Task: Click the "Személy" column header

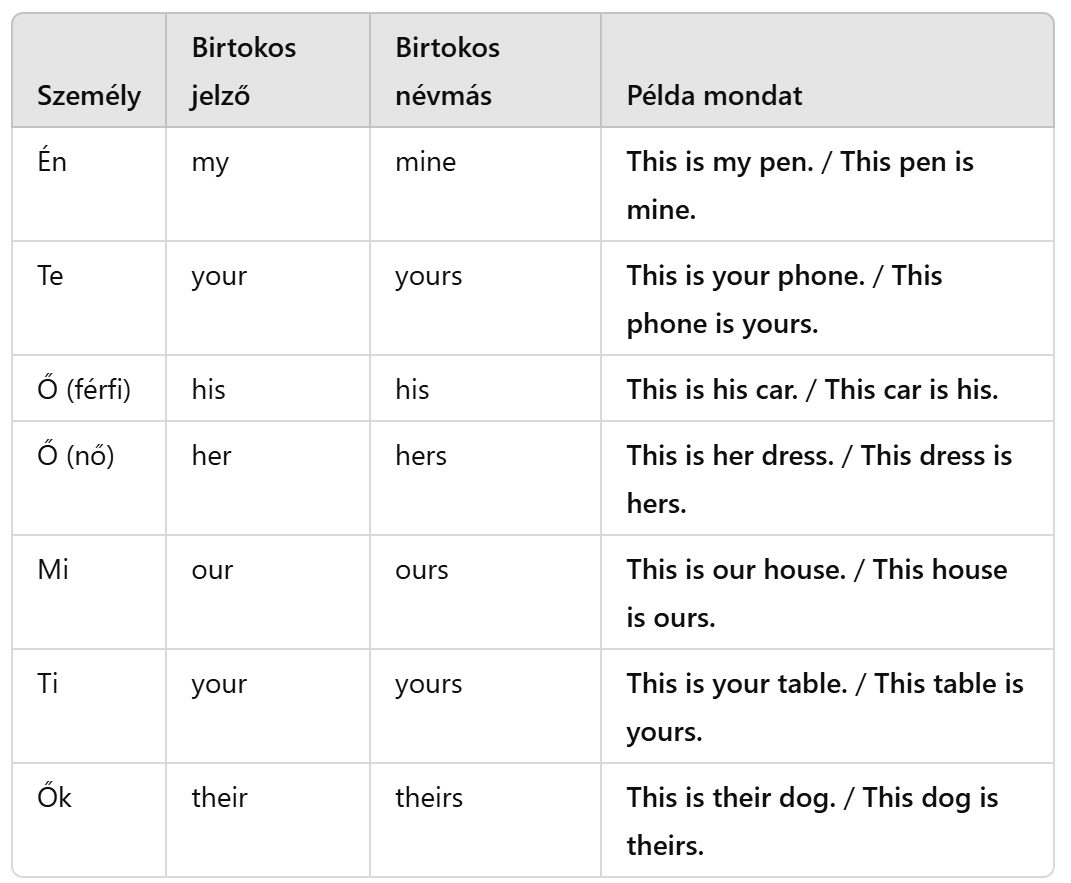Action: coord(89,96)
